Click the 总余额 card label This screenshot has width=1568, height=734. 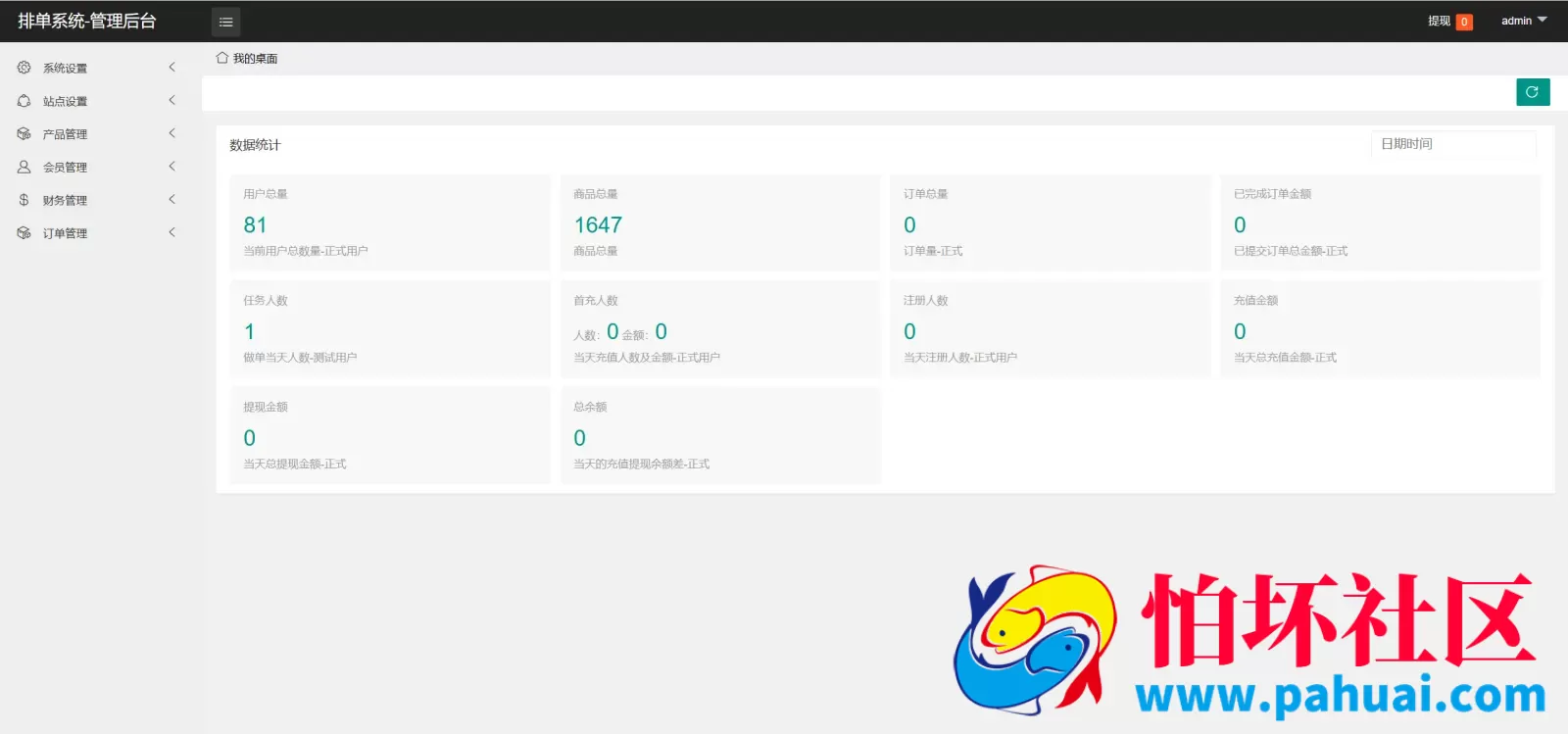(x=590, y=407)
